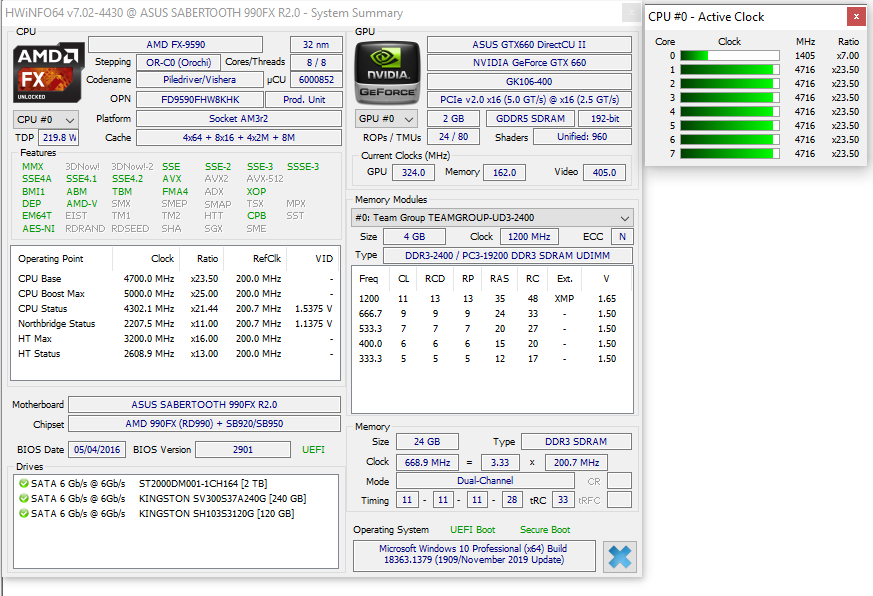Click the HT Status operating point row

tap(175, 354)
